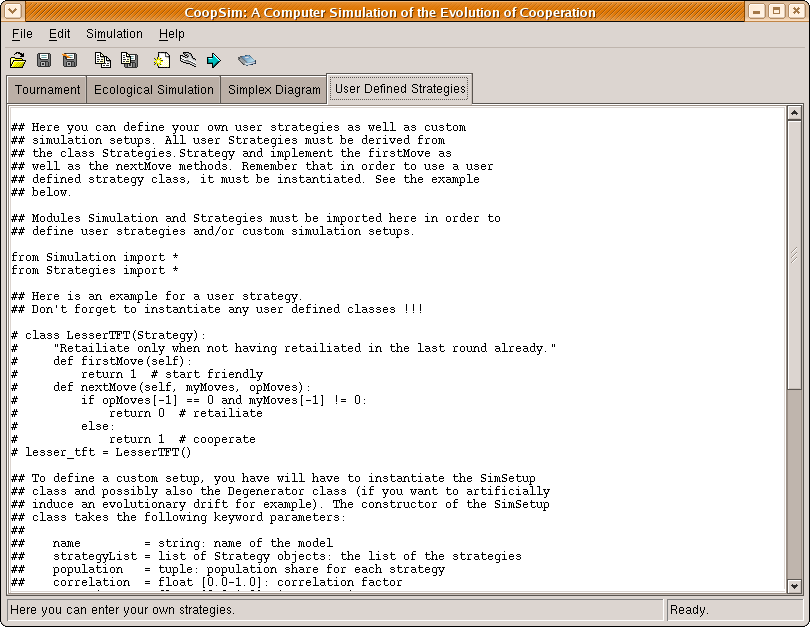This screenshot has width=810, height=627.
Task: Click the copy pages toolbar icon
Action: tap(103, 60)
